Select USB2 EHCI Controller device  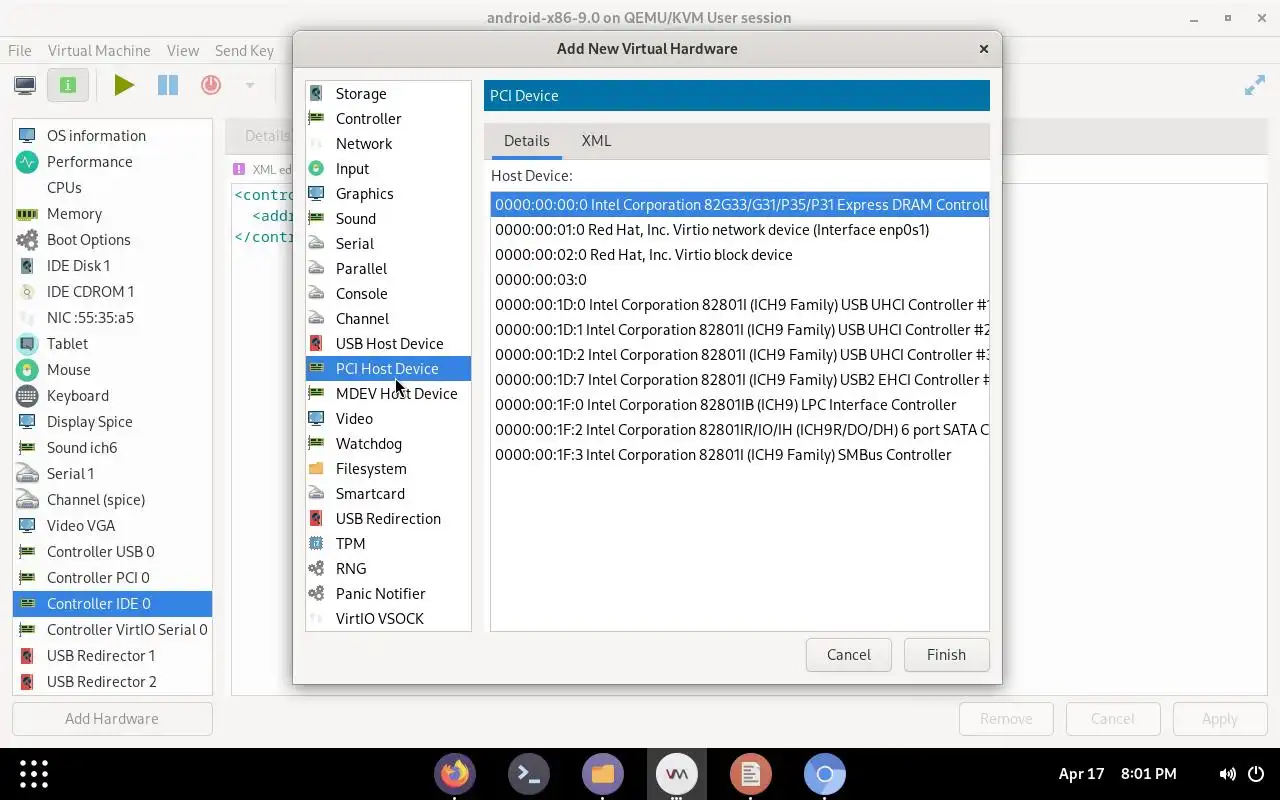[739, 380]
